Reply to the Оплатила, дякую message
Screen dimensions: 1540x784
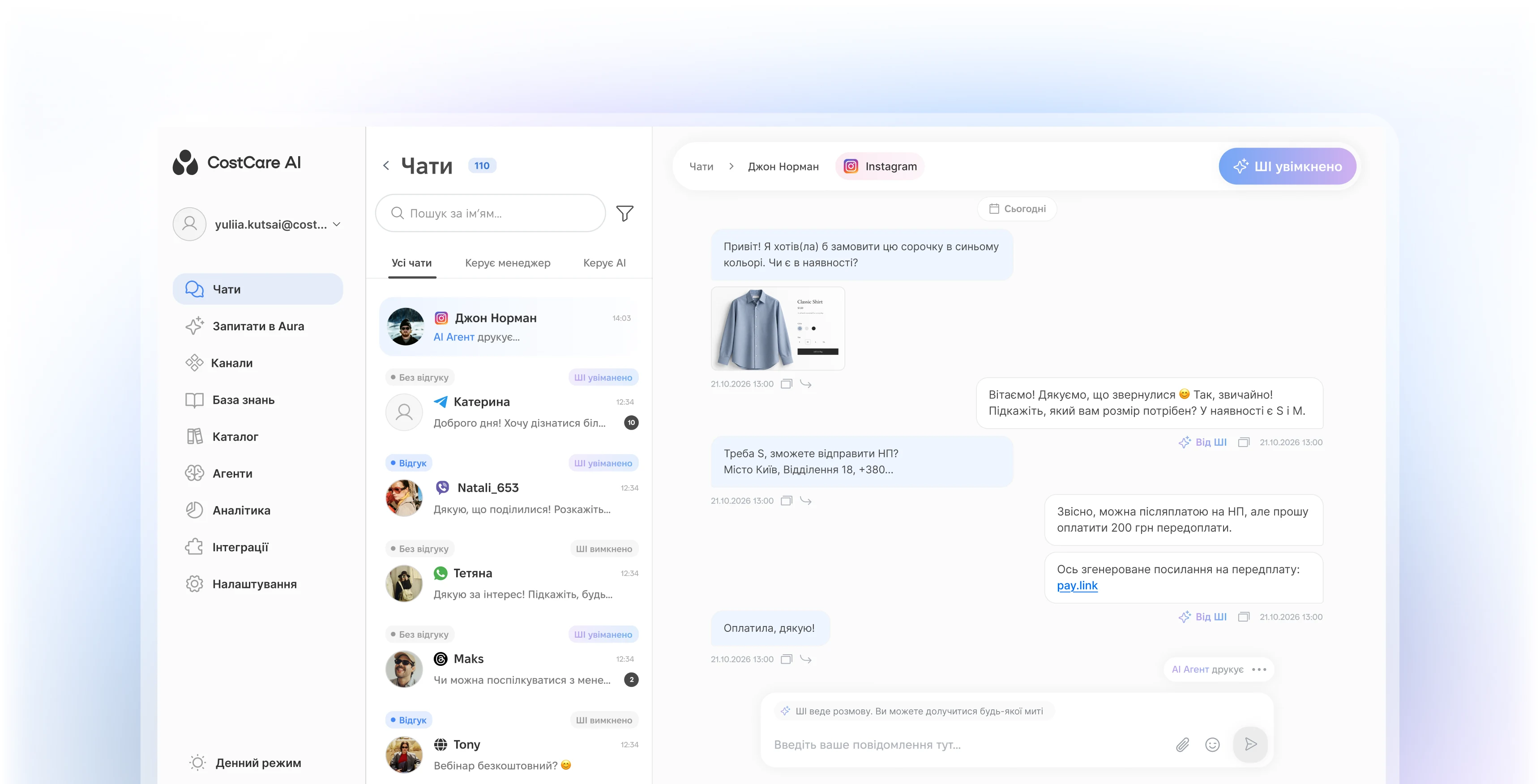pyautogui.click(x=806, y=659)
